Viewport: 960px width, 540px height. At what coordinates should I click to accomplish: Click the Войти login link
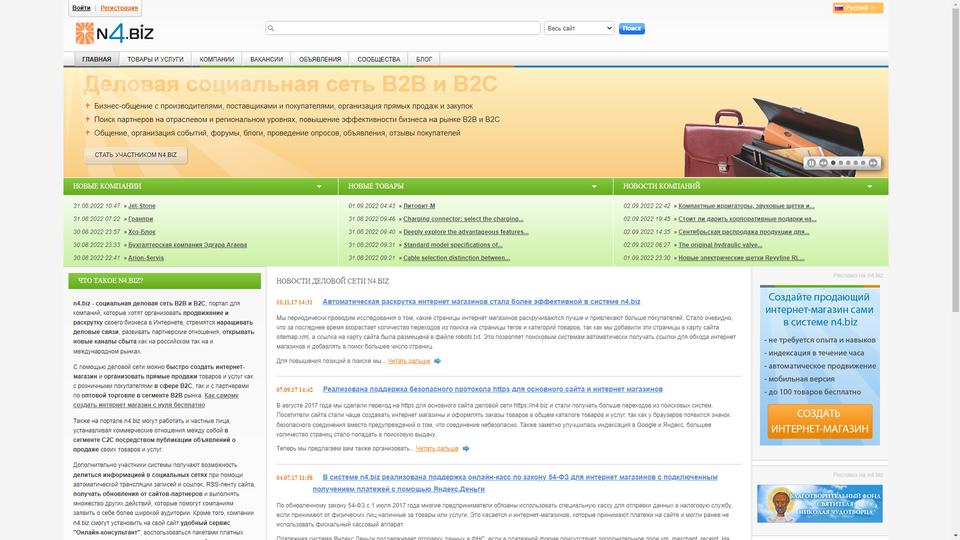tap(81, 8)
